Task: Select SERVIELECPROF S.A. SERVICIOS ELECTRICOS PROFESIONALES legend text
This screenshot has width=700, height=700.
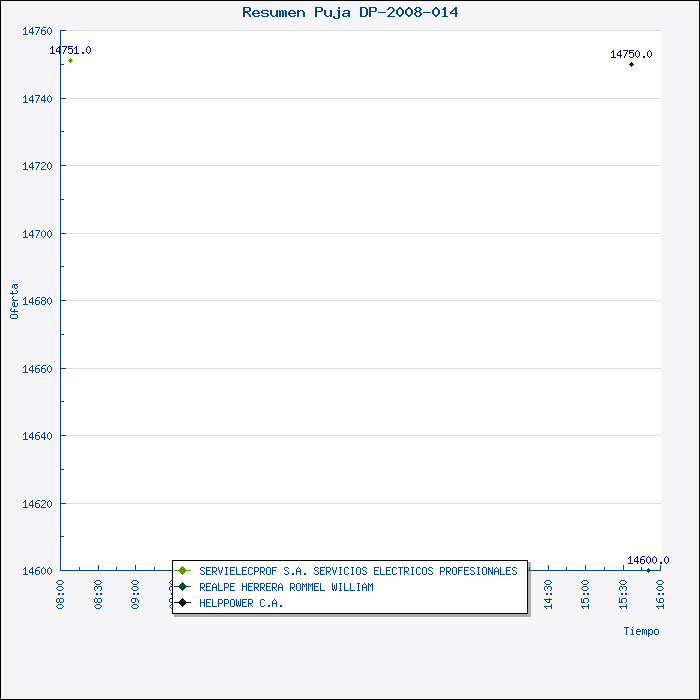Action: [x=358, y=571]
